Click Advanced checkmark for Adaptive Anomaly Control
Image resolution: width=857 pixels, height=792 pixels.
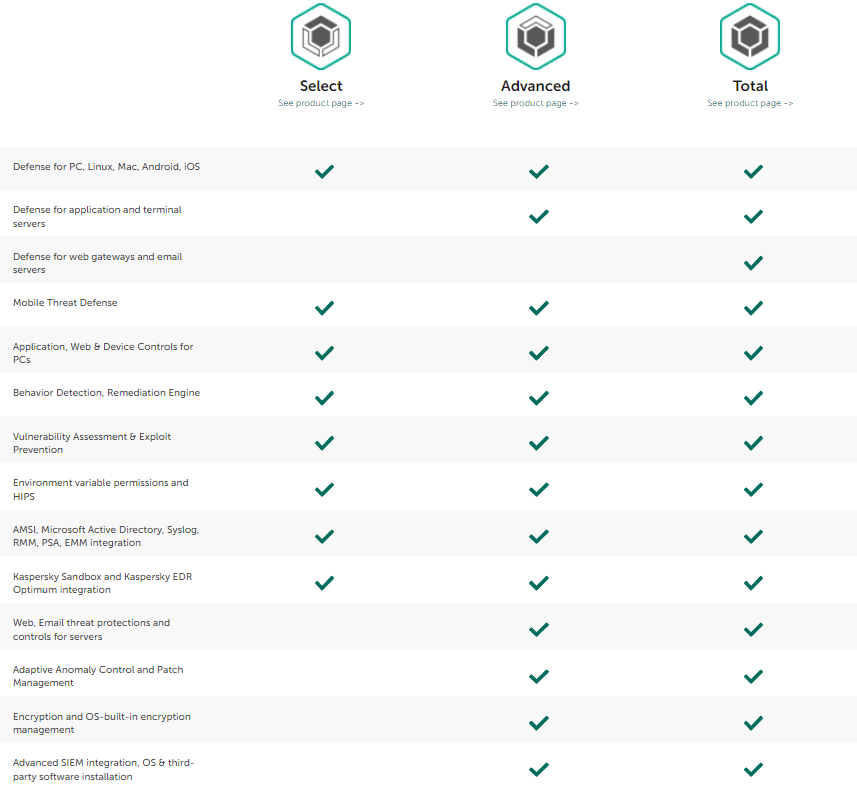point(539,676)
